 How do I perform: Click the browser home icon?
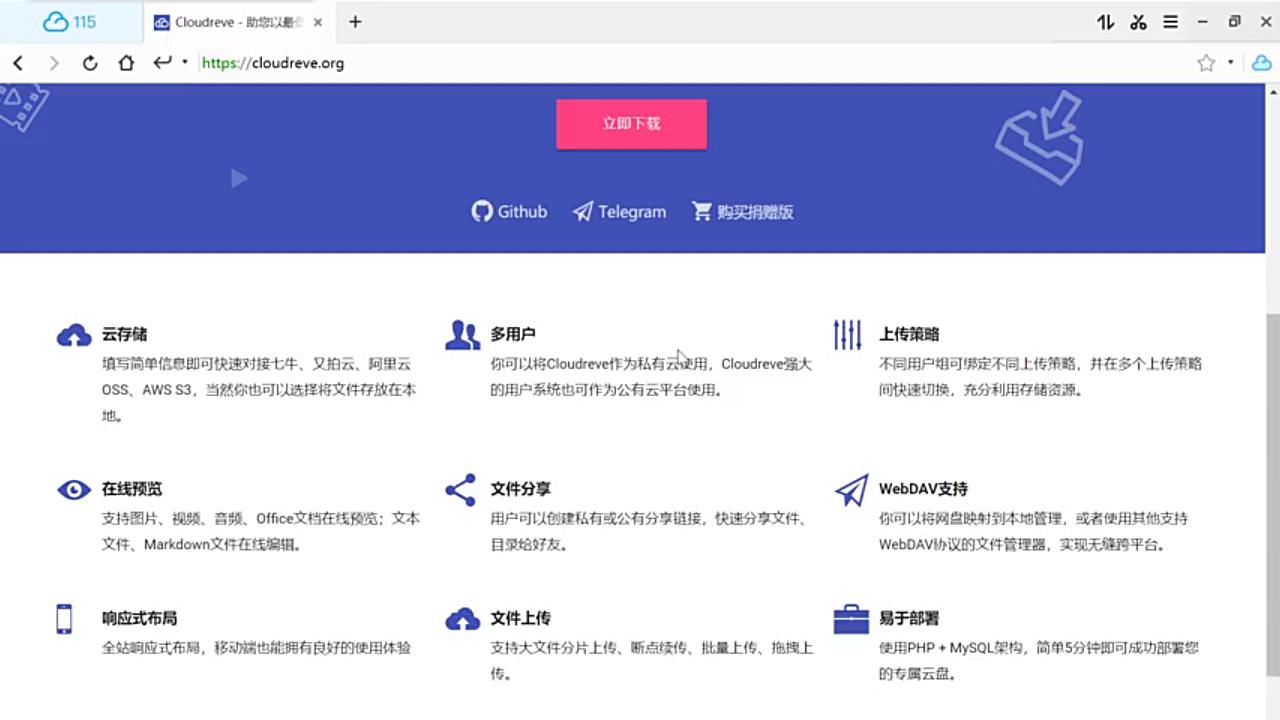tap(126, 63)
